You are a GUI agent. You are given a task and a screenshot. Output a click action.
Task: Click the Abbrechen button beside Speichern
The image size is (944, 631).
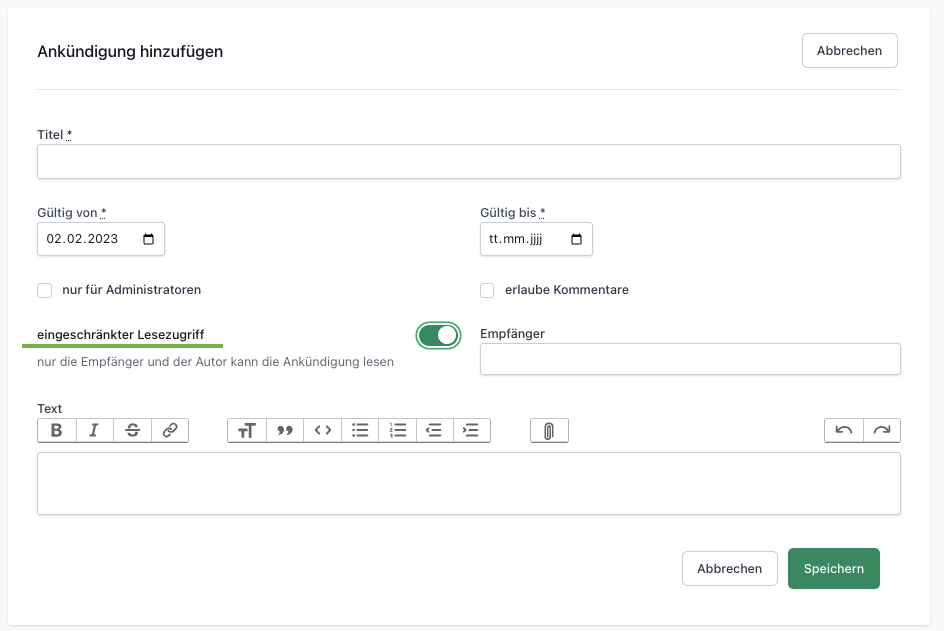(730, 568)
